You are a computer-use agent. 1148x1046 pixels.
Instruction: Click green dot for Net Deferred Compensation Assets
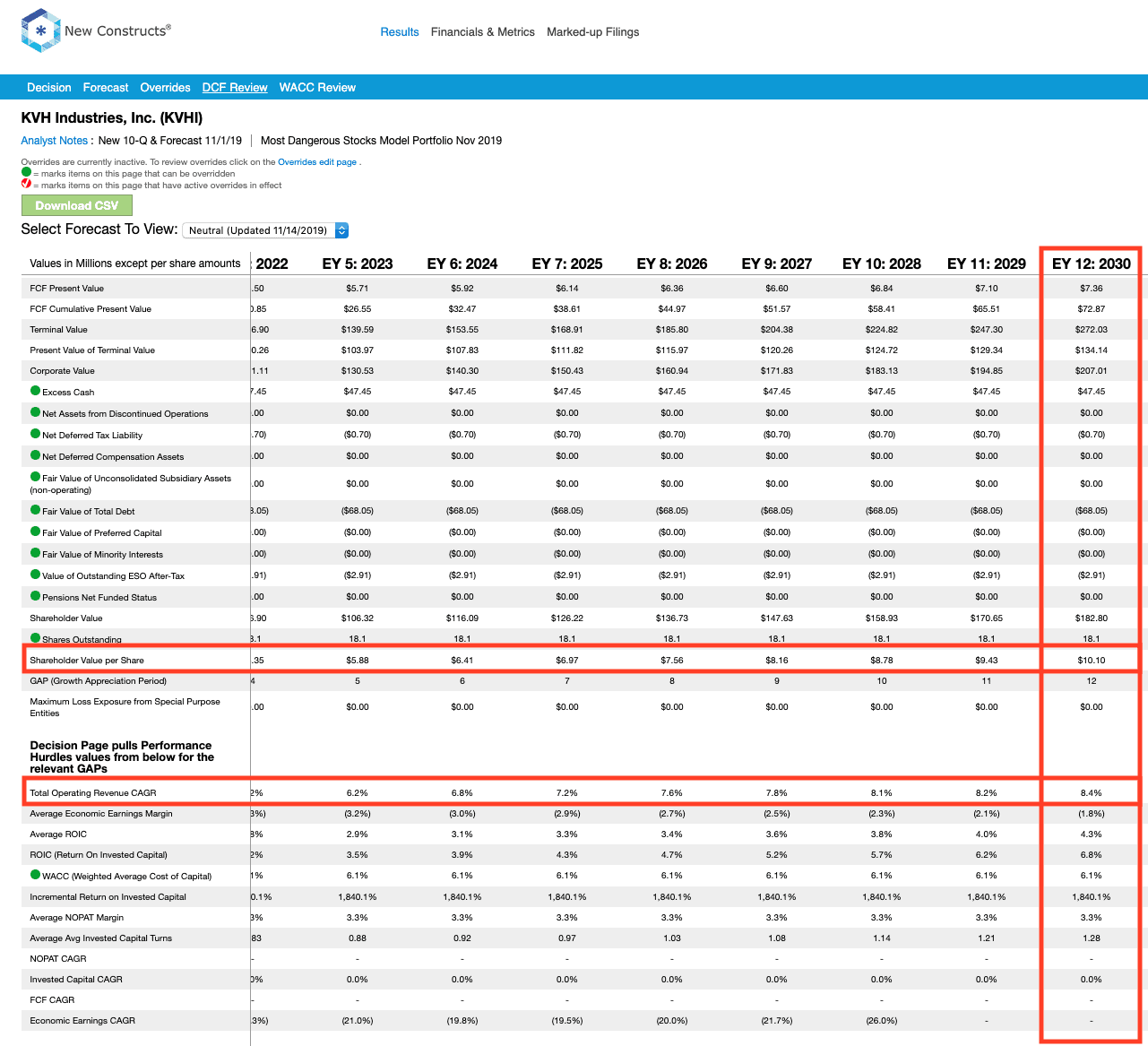36,455
